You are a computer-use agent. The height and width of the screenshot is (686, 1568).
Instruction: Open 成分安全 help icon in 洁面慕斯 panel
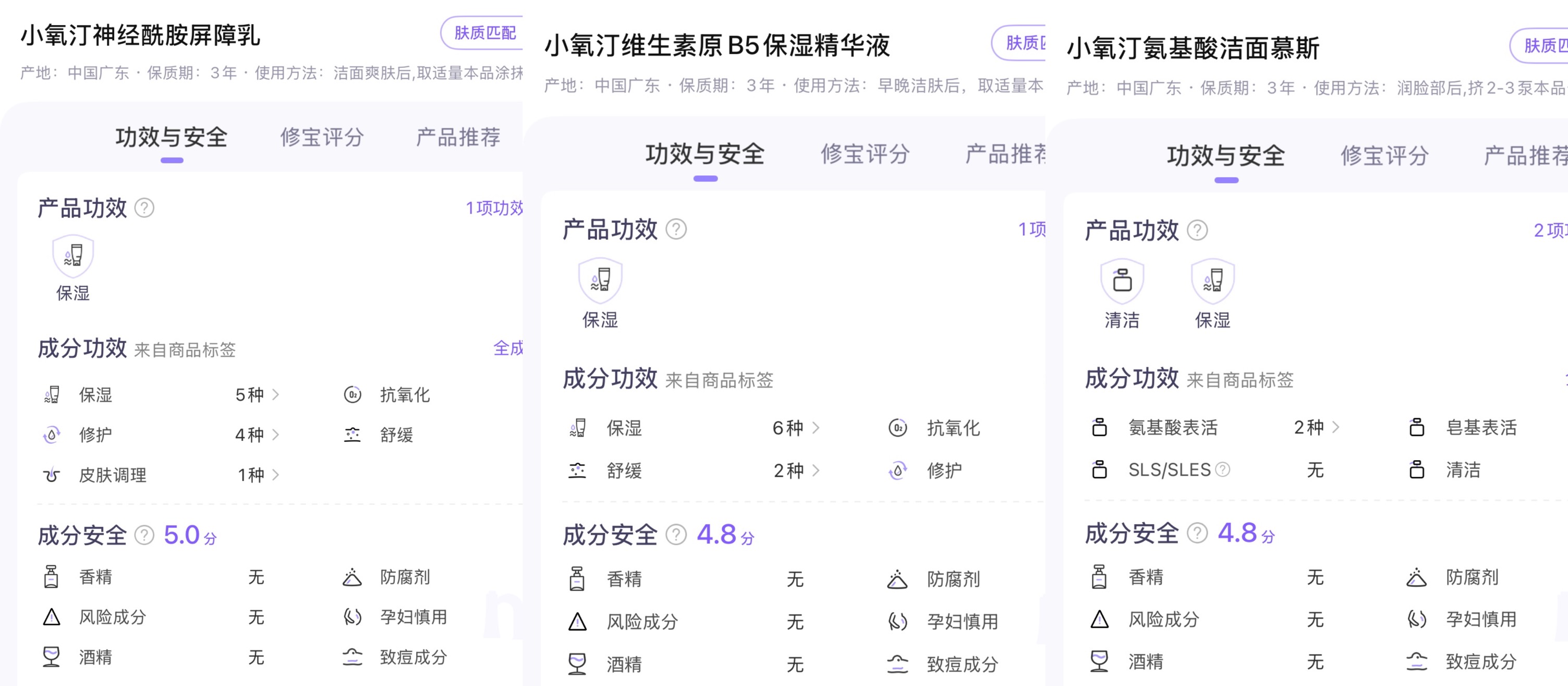[1197, 533]
